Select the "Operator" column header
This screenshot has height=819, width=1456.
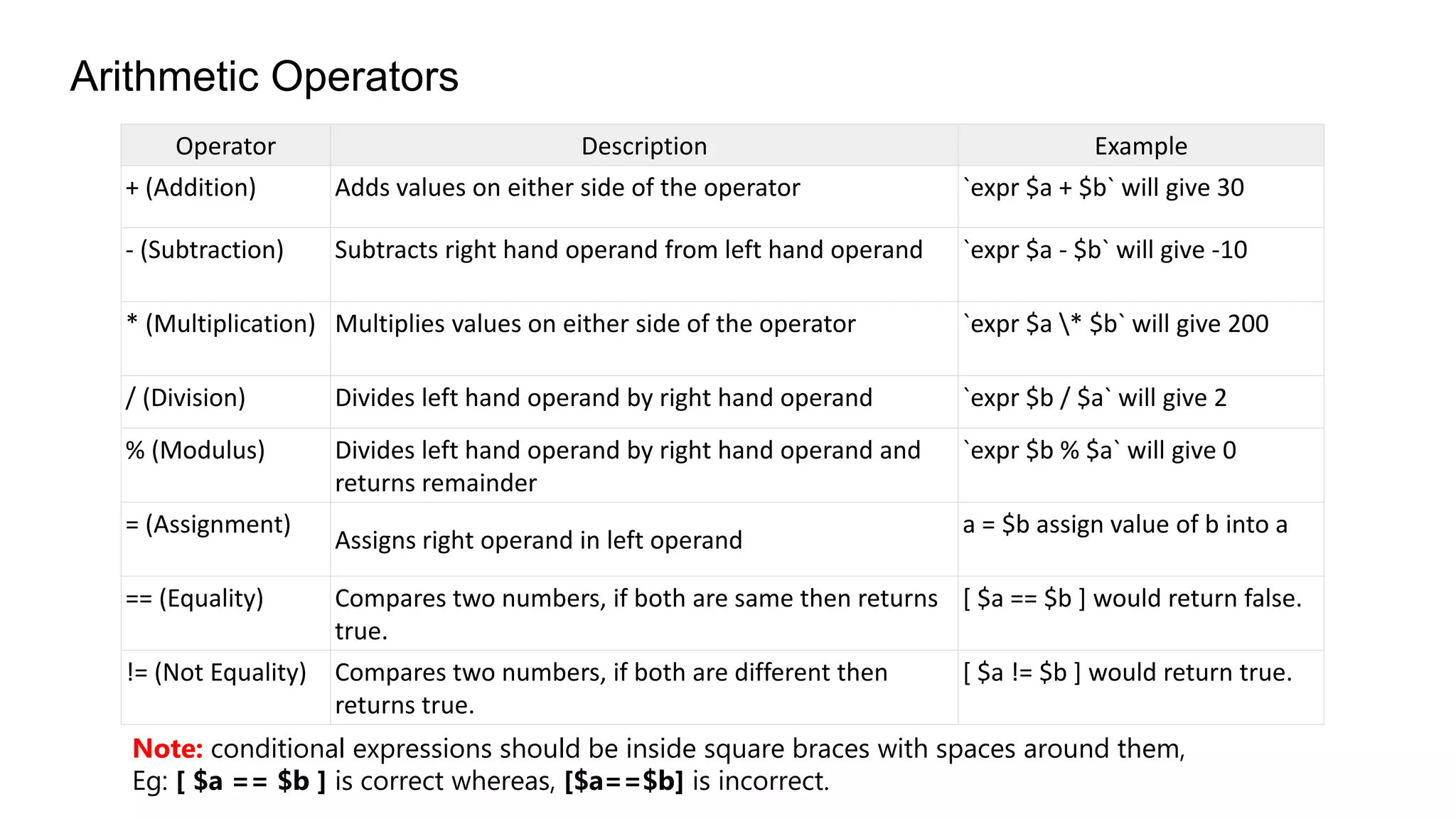pos(225,146)
